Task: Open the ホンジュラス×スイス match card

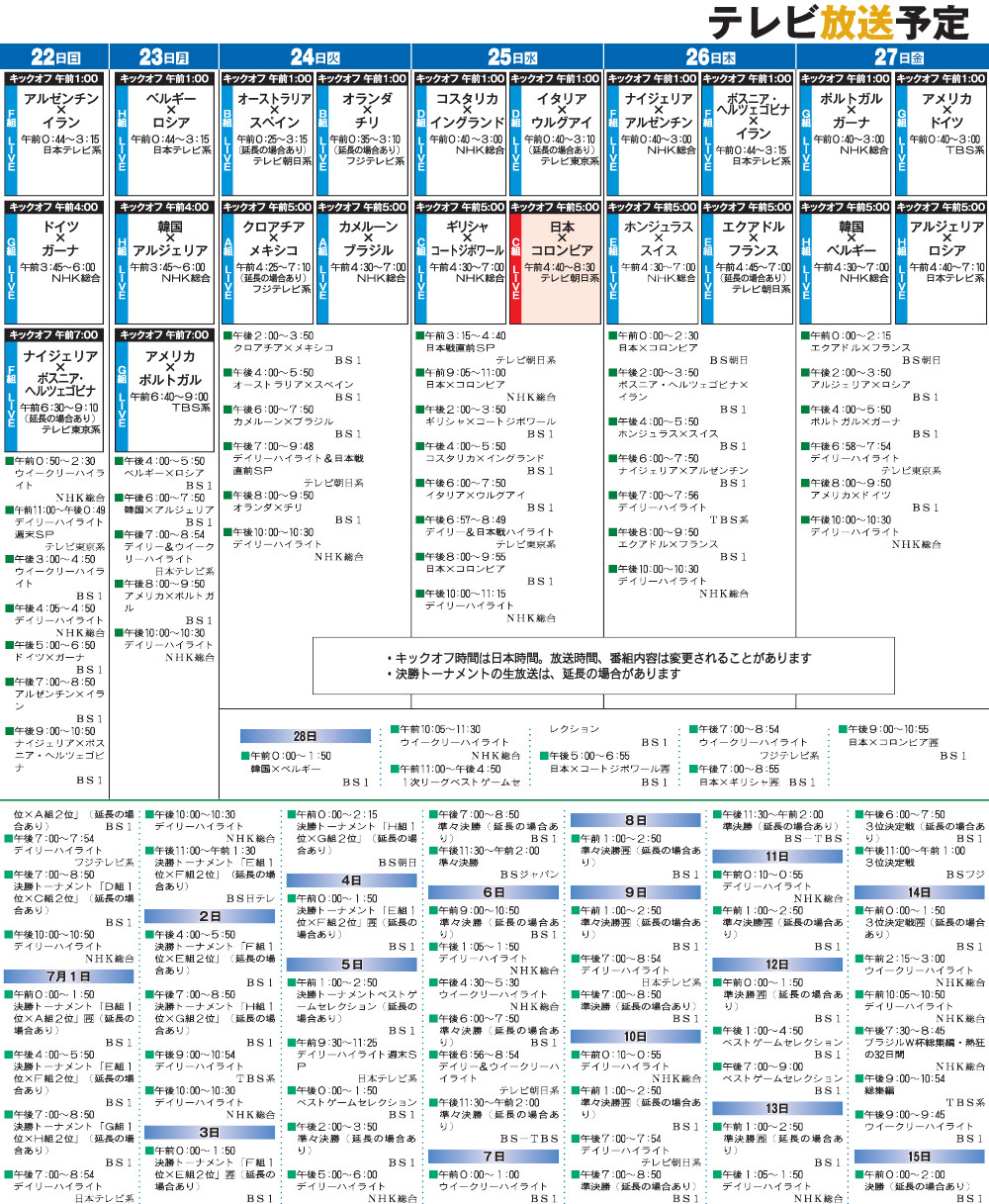Action: tap(652, 262)
